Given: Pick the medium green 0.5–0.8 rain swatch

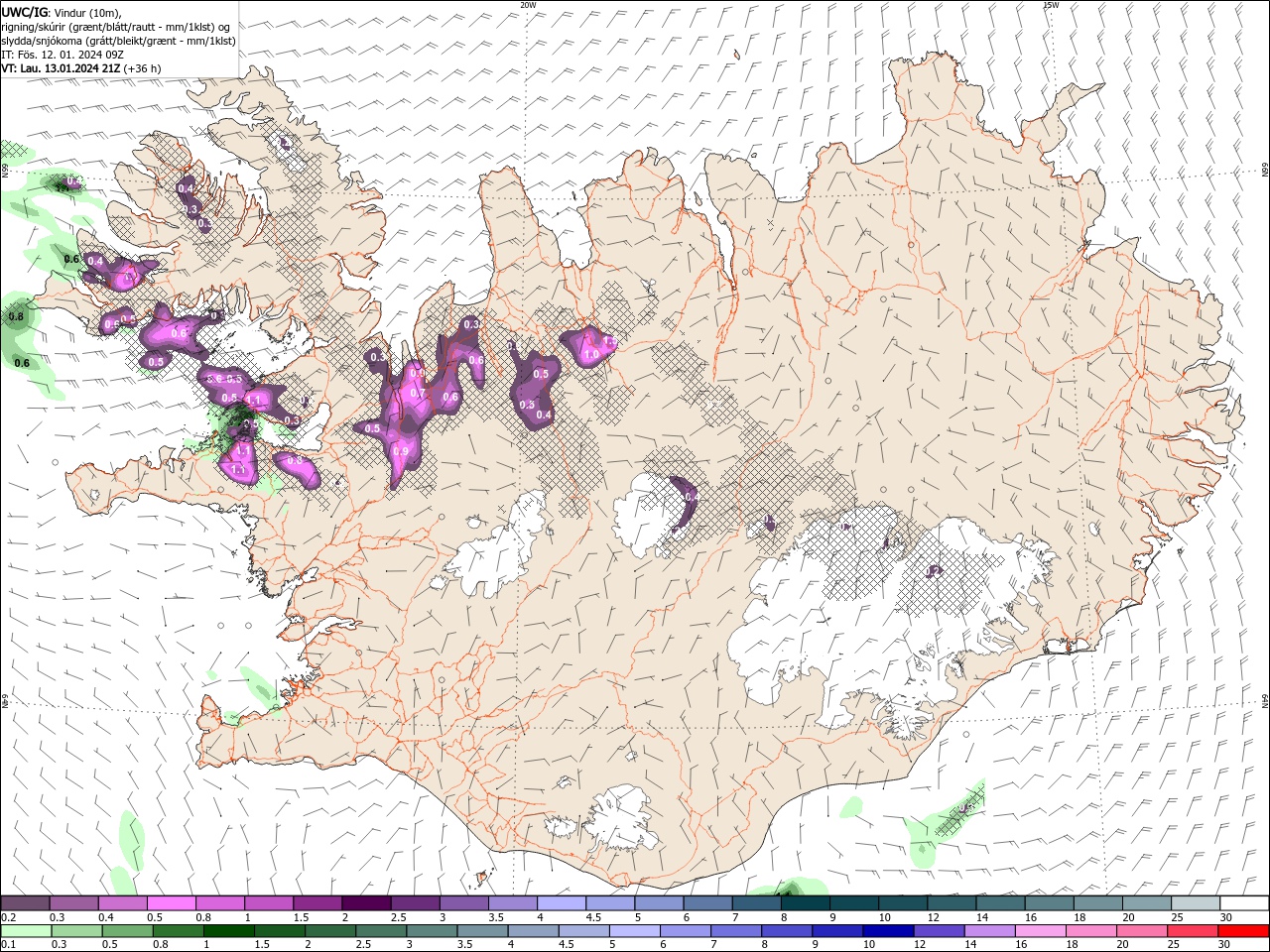Looking at the screenshot, I should [x=128, y=931].
